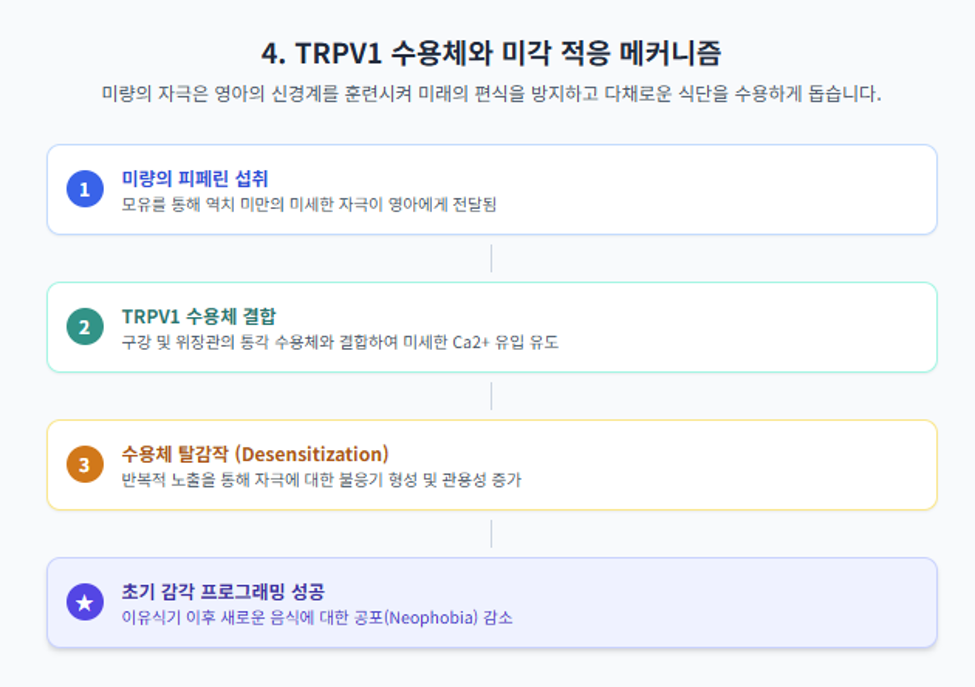This screenshot has width=975, height=687.
Task: Click the Ca2+ 유입 유도 description text
Action: tap(340, 343)
